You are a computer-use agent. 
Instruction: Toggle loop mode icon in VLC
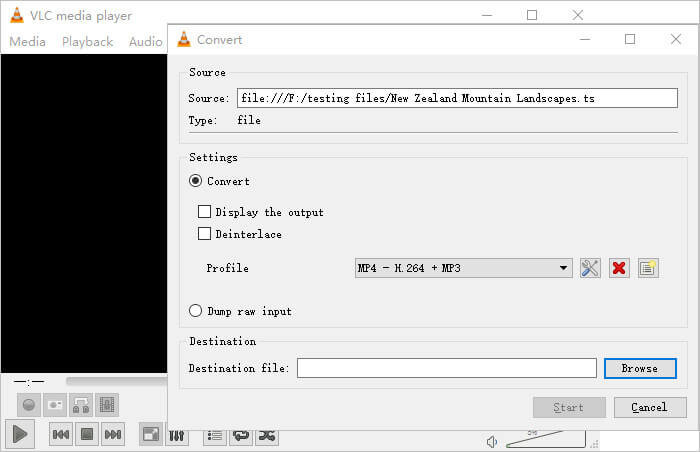(x=241, y=436)
